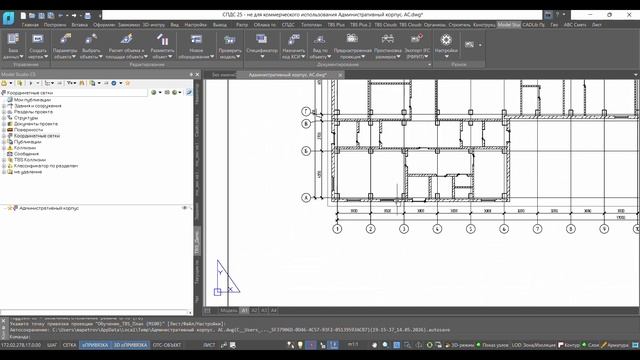Image resolution: width=640 pixels, height=360 pixels.
Task: Click the print icon in quick access bar
Action: click(87, 16)
